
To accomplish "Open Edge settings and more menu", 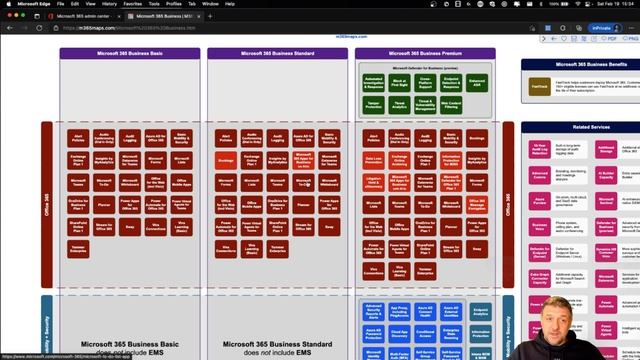I will [x=631, y=28].
